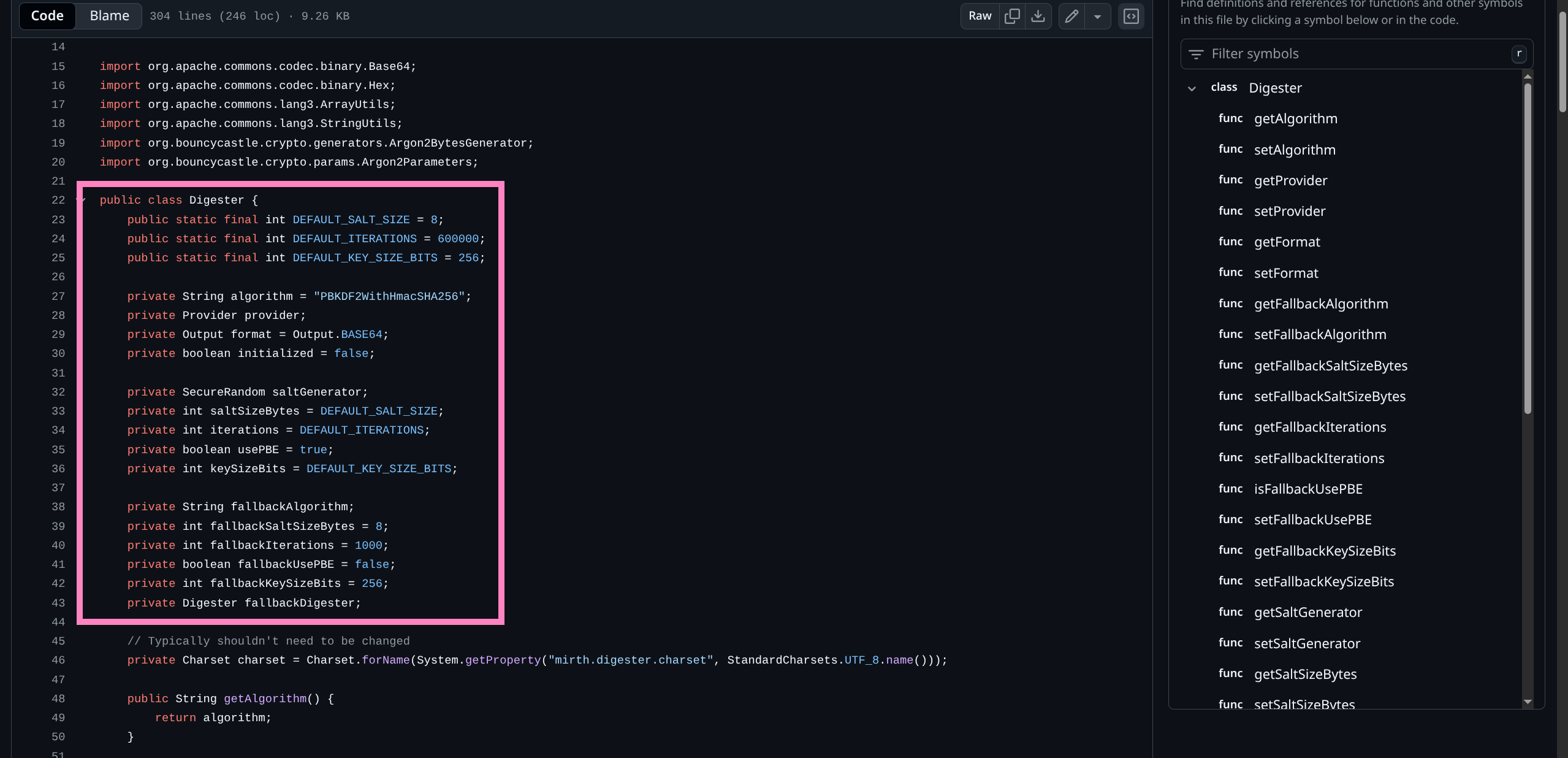Click the filter icon in symbols search
Viewport: 1568px width, 758px height.
click(x=1195, y=54)
